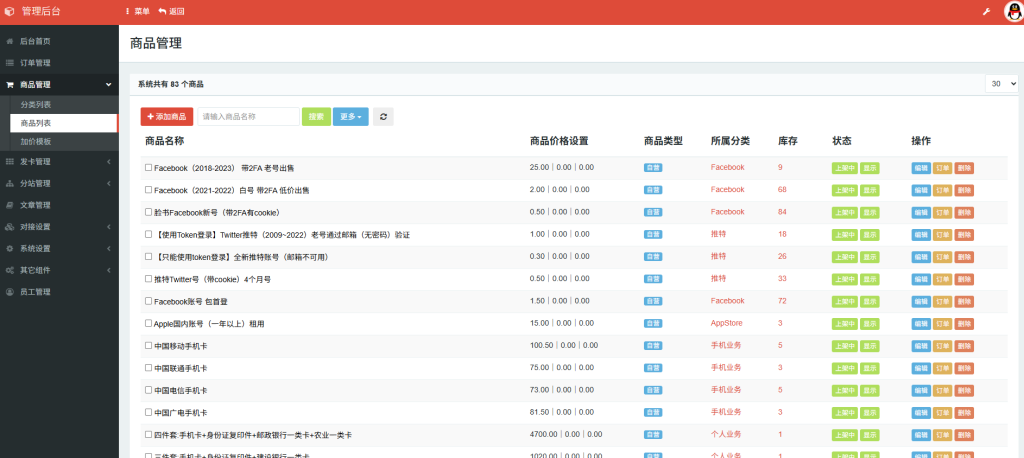Tick the checkbox for Facebook (2018-2023) 带2FA 老号出售

(x=148, y=167)
